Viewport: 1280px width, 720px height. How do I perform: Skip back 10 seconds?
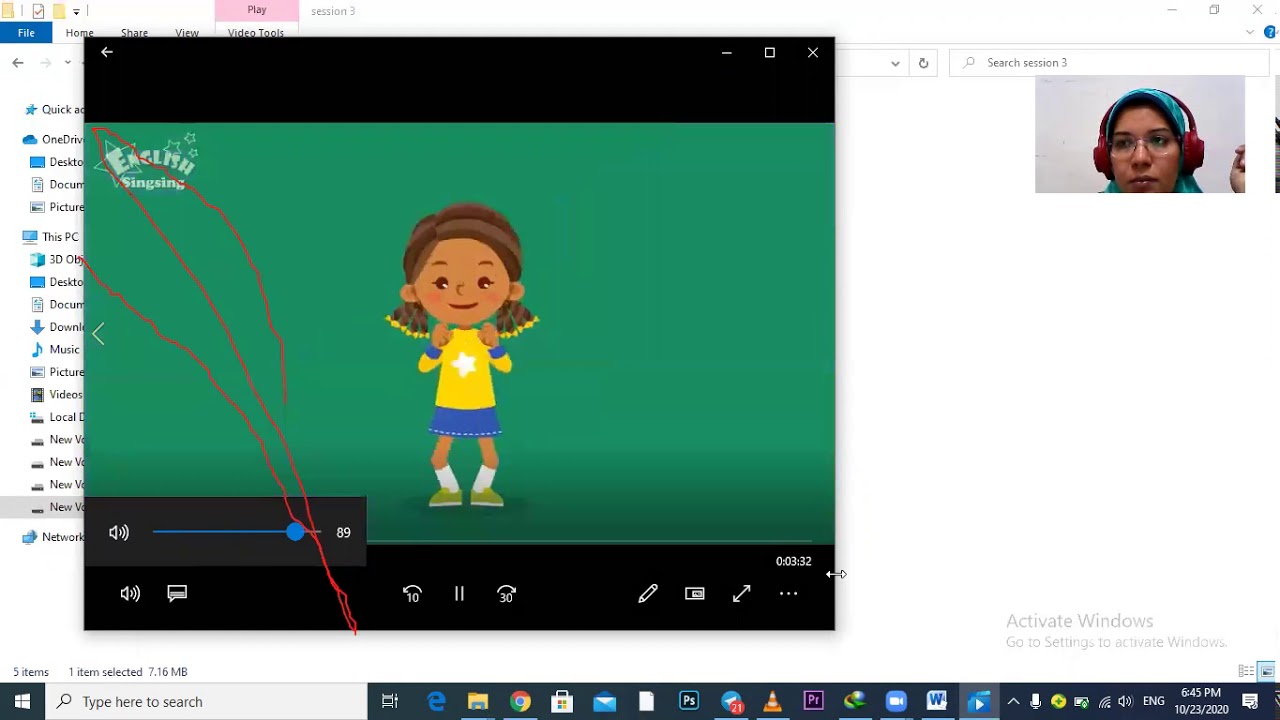tap(412, 594)
